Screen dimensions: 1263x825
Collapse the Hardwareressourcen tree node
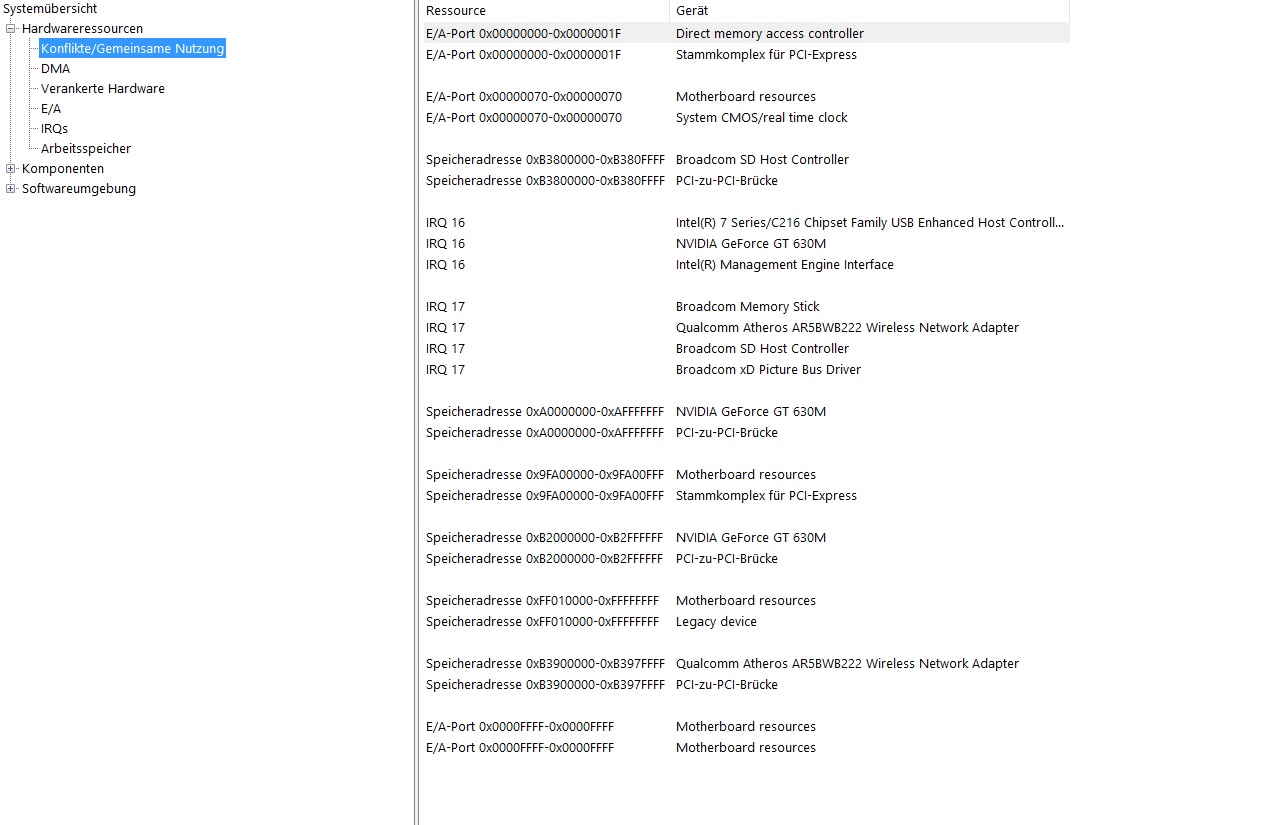11,29
